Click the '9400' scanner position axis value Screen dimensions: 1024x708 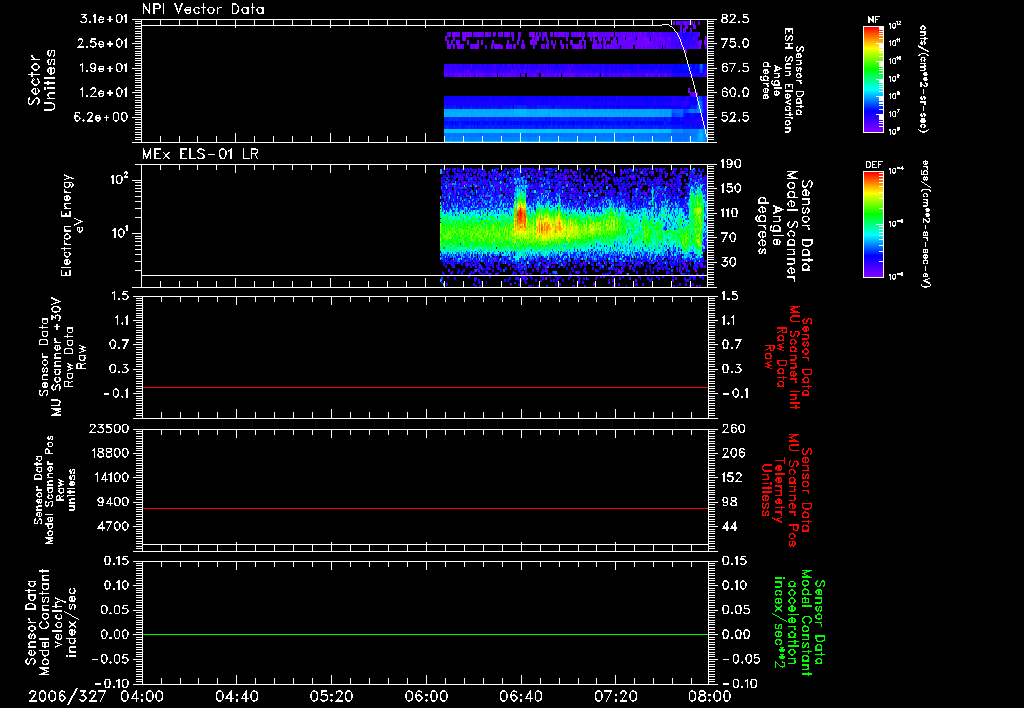point(112,502)
